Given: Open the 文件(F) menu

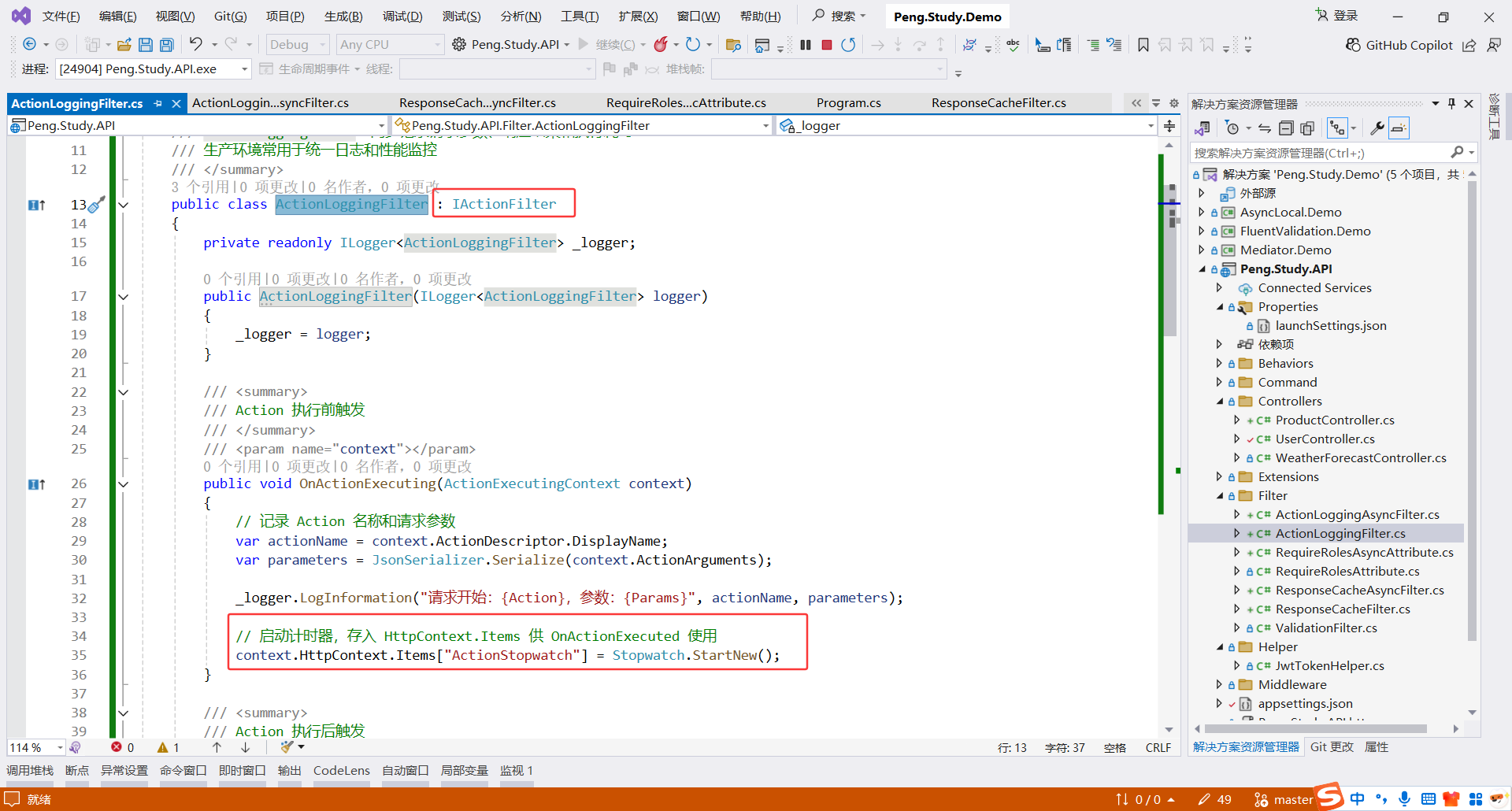Looking at the screenshot, I should 61,17.
